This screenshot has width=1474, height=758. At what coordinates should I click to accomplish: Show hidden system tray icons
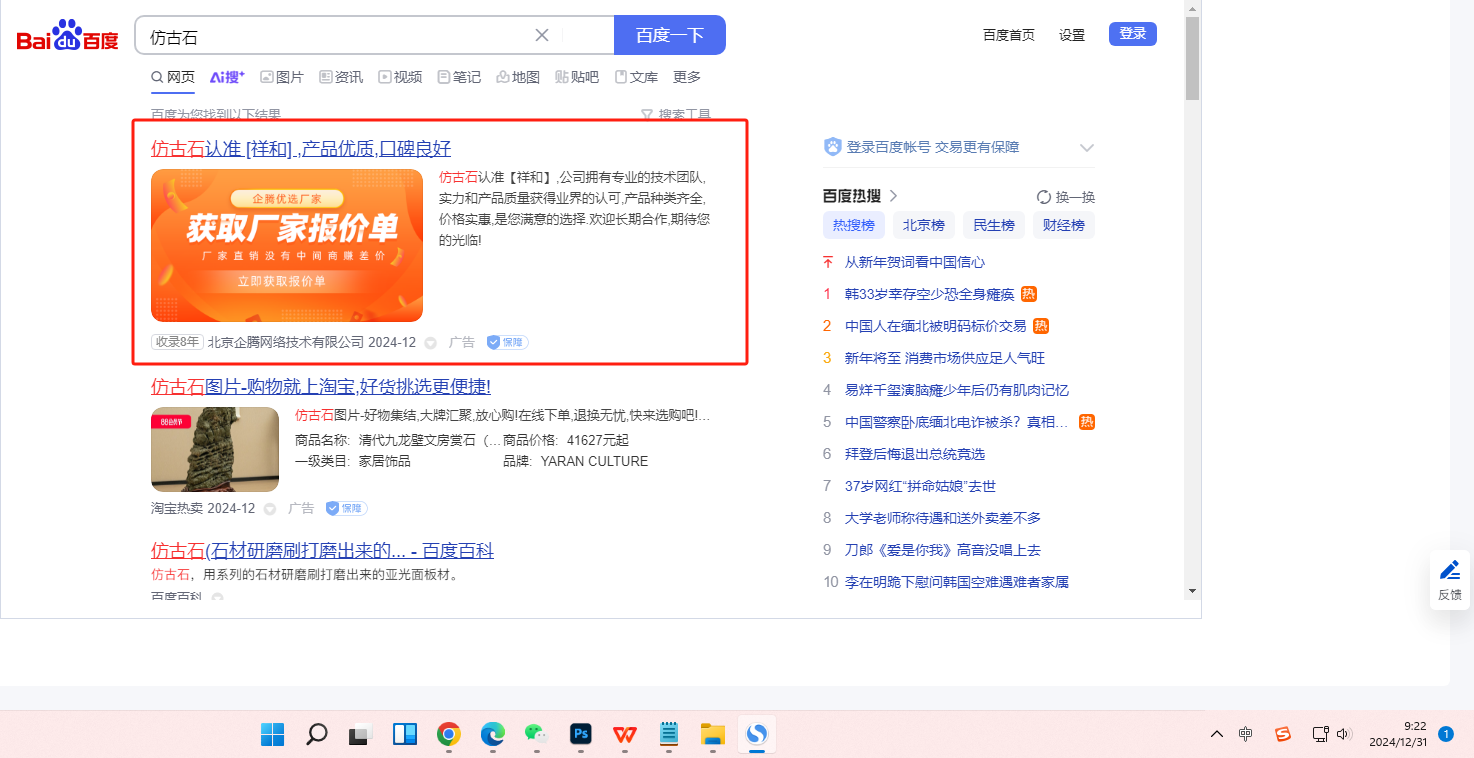click(1216, 734)
